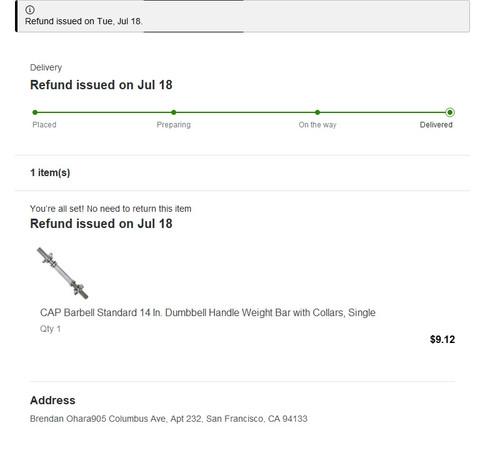Click the info icon in refund banner
The image size is (500, 466).
pos(30,10)
